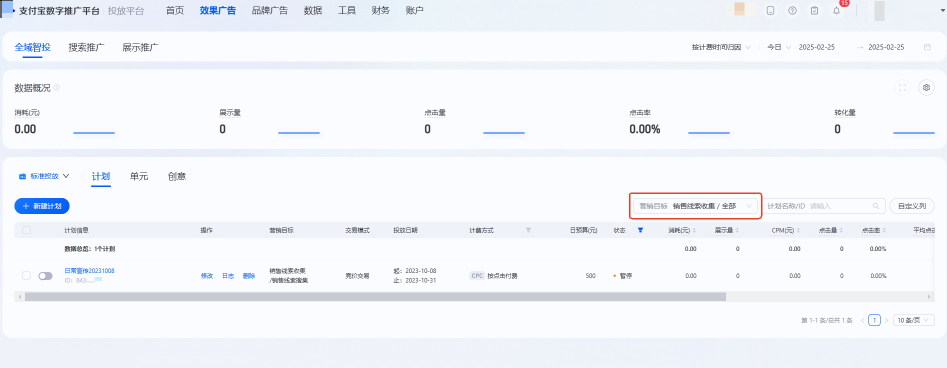
Task: Open the 今日 date preset dropdown
Action: (778, 47)
